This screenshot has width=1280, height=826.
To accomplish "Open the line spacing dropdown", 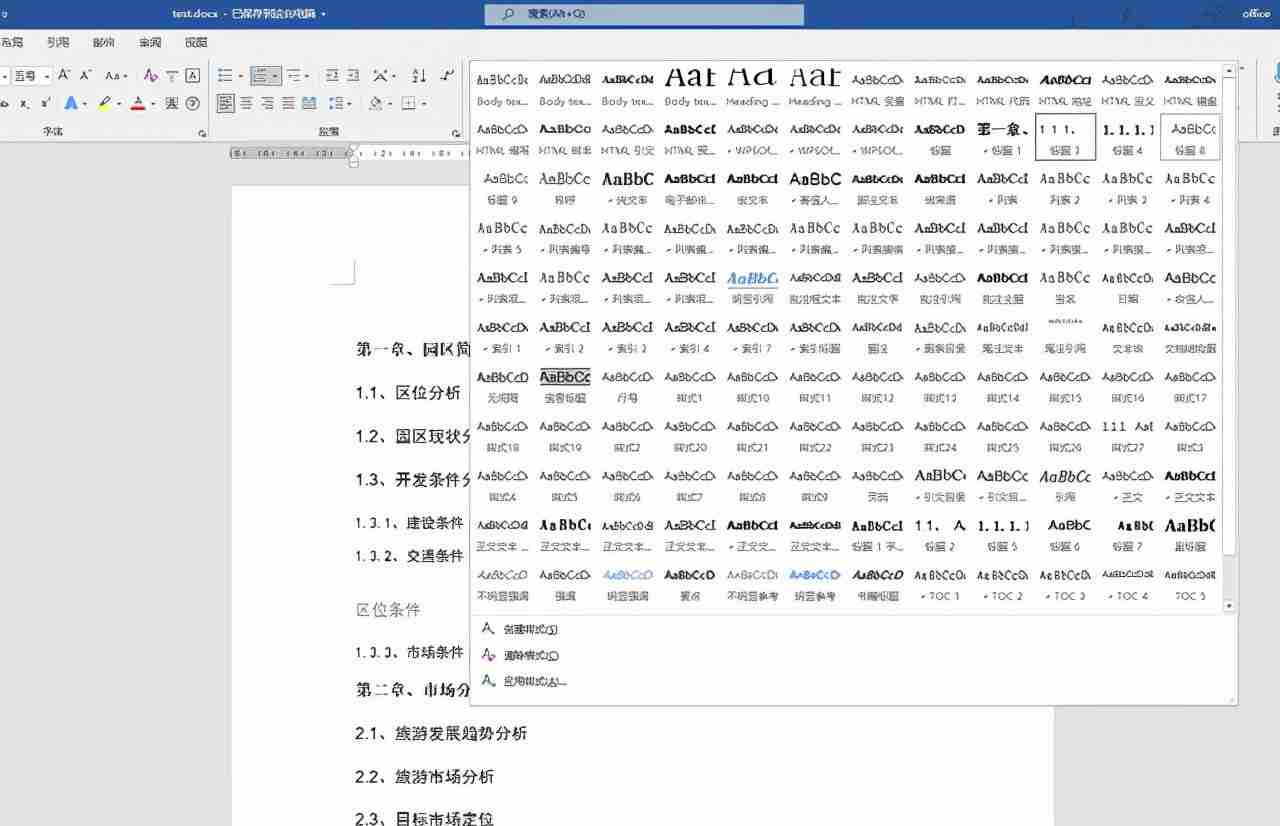I will pos(349,103).
